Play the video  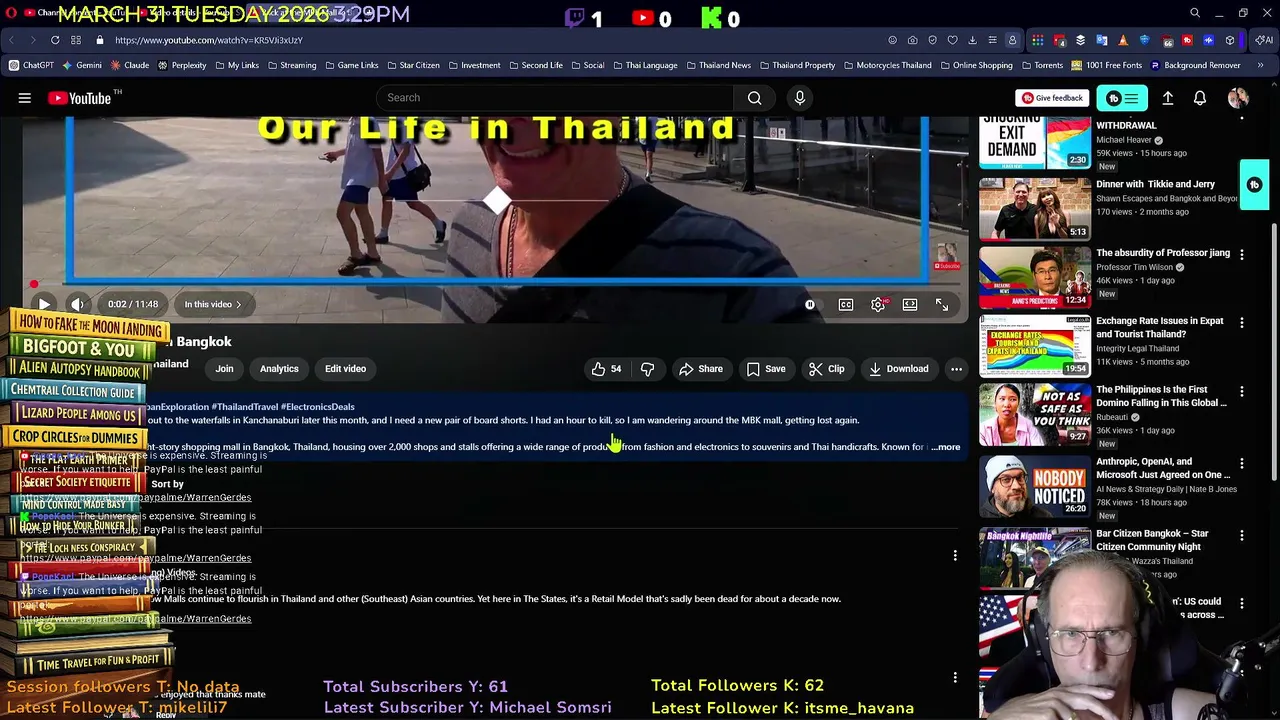click(44, 304)
